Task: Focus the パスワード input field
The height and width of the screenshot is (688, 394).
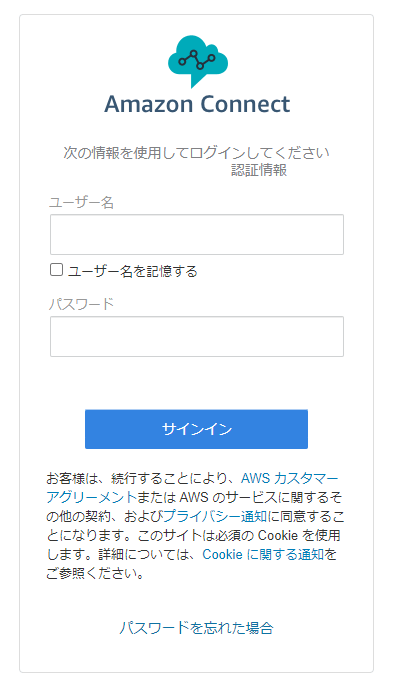Action: [197, 336]
